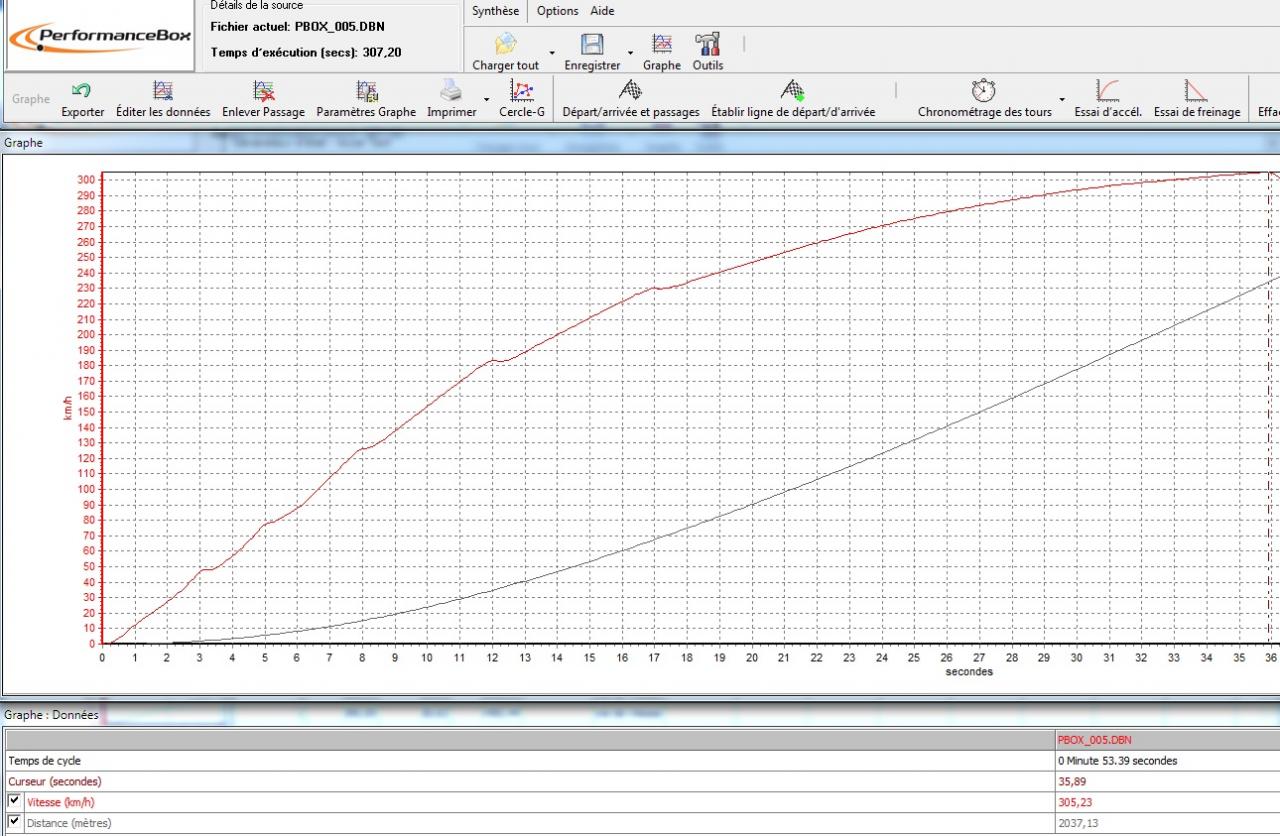Switch to the Synthèse tab
This screenshot has height=836, width=1280.
[495, 11]
